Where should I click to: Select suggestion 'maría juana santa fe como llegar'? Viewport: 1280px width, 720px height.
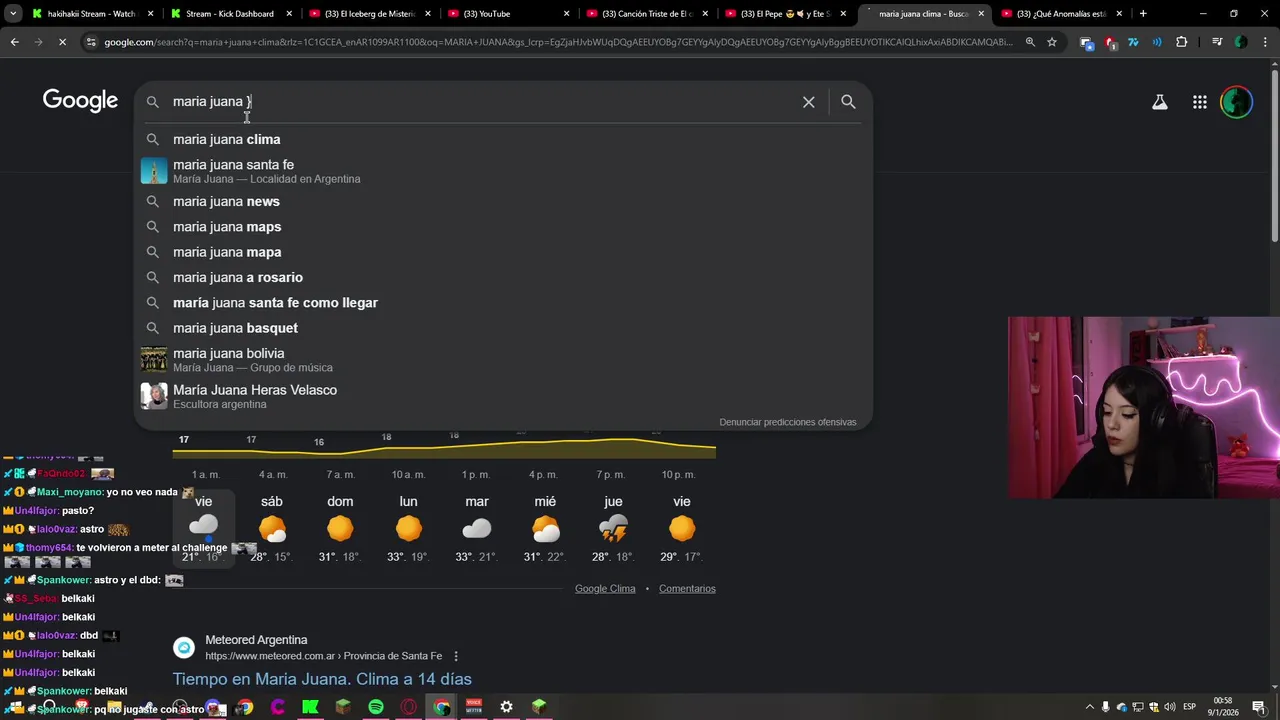tap(503, 303)
